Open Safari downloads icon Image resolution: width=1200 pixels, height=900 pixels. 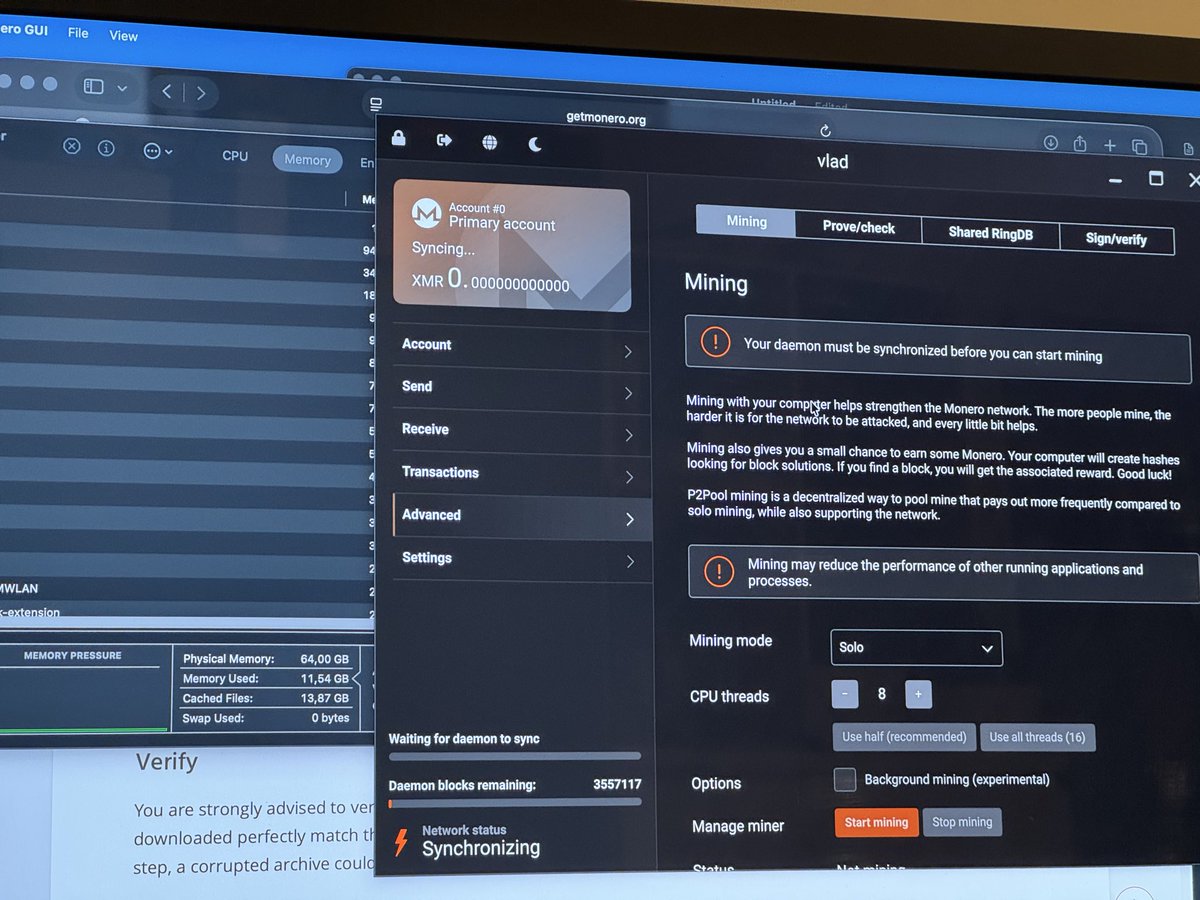tap(1051, 143)
